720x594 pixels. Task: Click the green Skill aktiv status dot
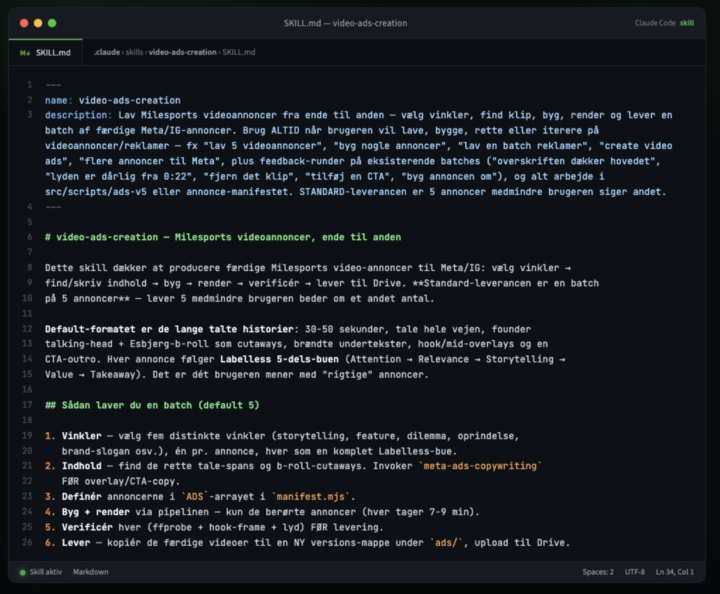tap(22, 572)
